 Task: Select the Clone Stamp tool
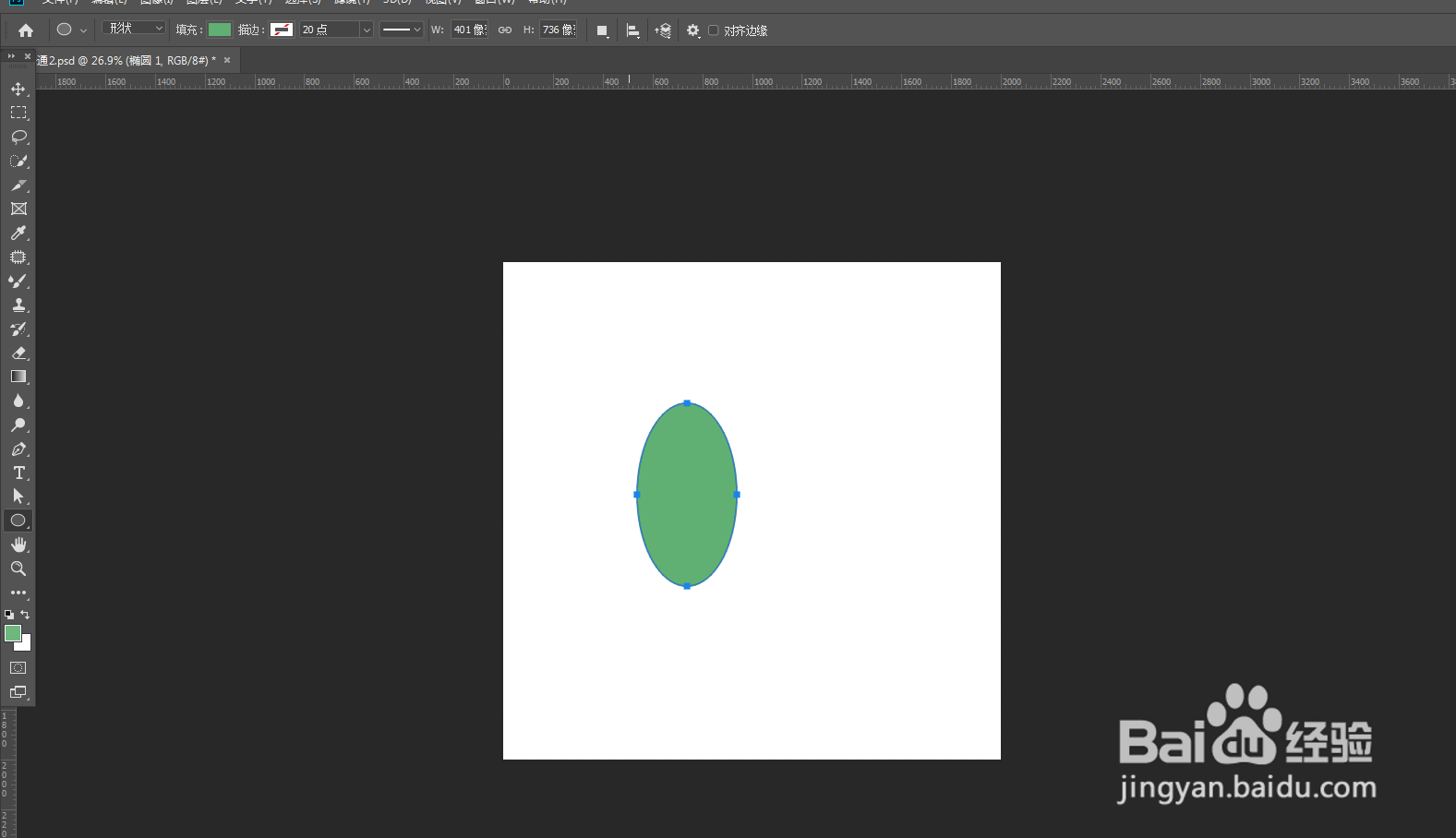[x=18, y=305]
